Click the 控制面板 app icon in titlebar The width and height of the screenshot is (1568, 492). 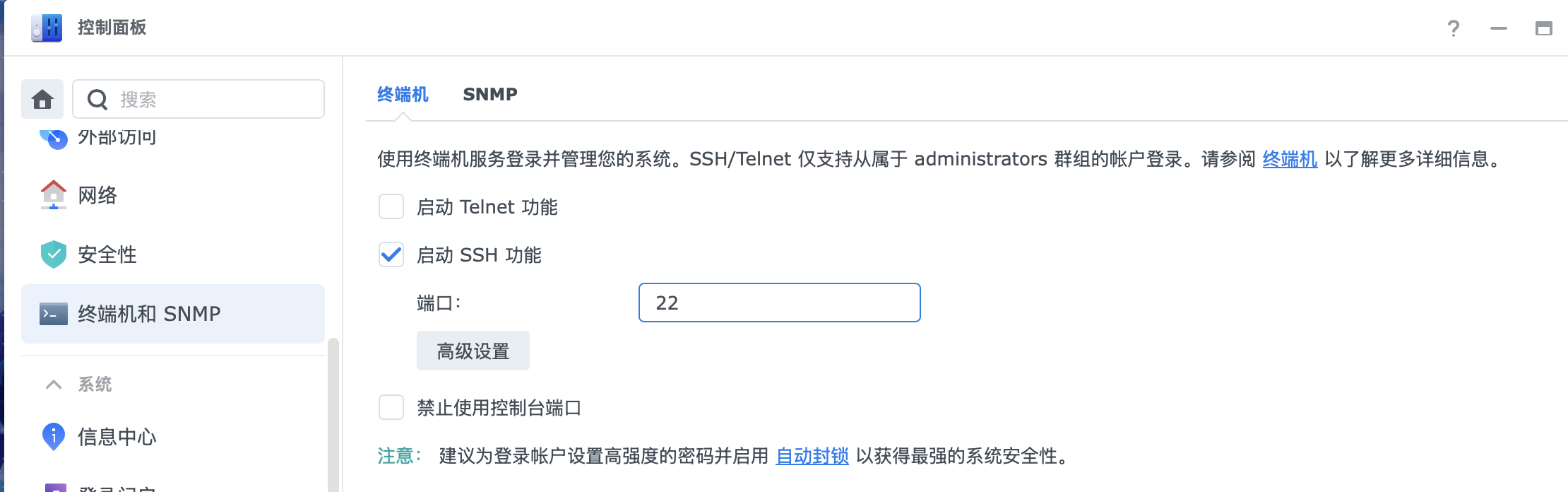45,28
